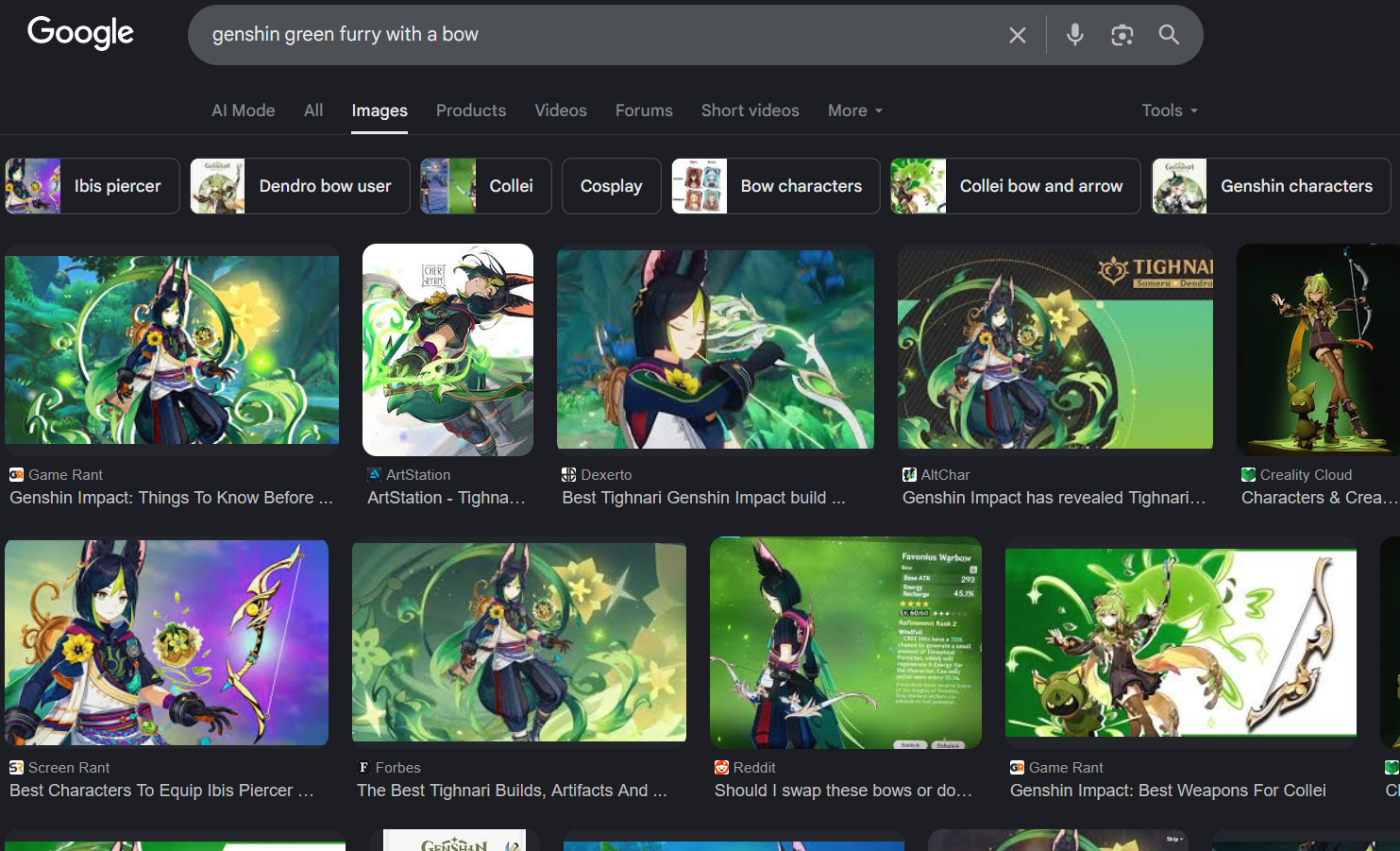Viewport: 1400px width, 851px height.
Task: Click the 'Dexerto' source name
Action: (x=606, y=475)
